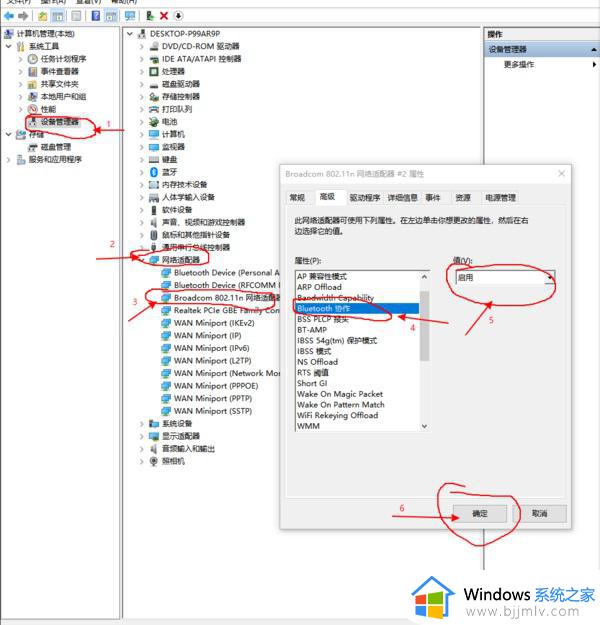Expand the IDE ATA/ATAPI 控制器 node

point(142,59)
